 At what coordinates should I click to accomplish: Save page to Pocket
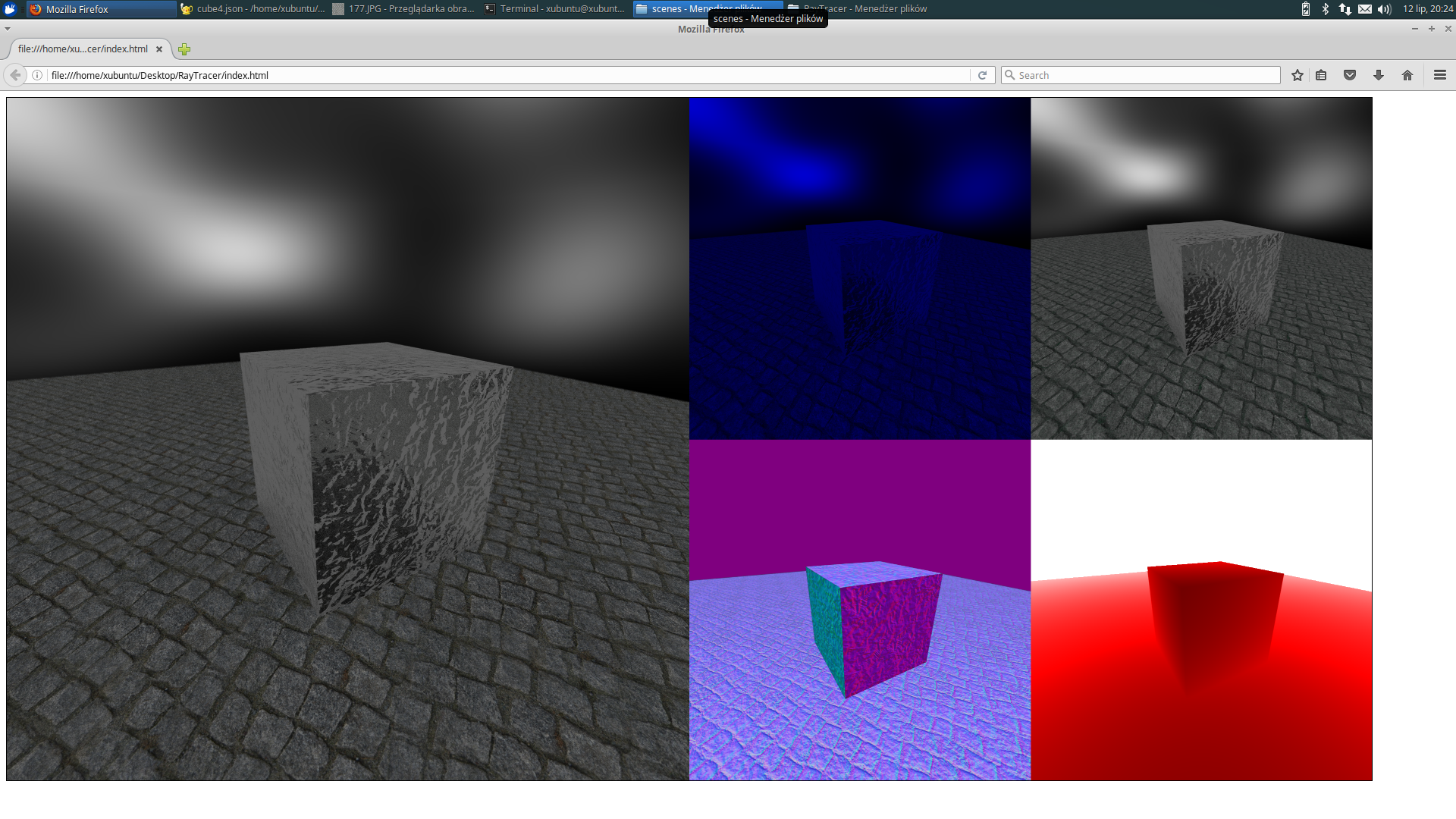coord(1350,75)
